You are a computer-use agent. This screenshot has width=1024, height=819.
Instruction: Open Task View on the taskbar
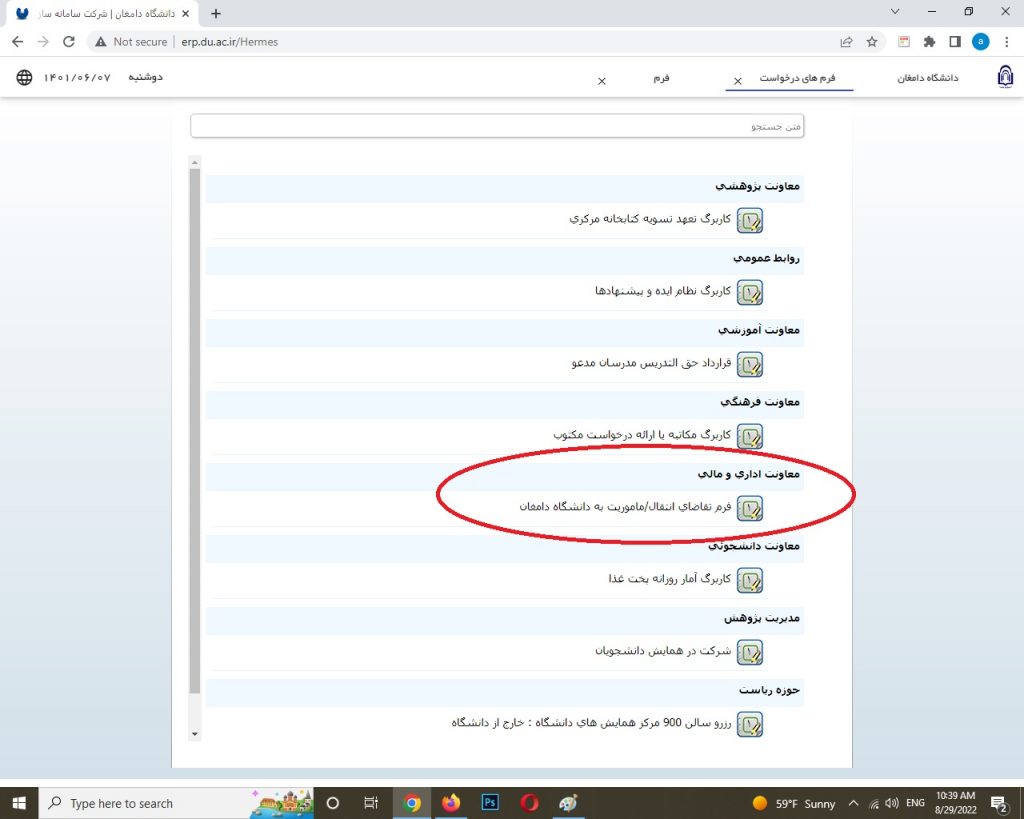point(371,803)
